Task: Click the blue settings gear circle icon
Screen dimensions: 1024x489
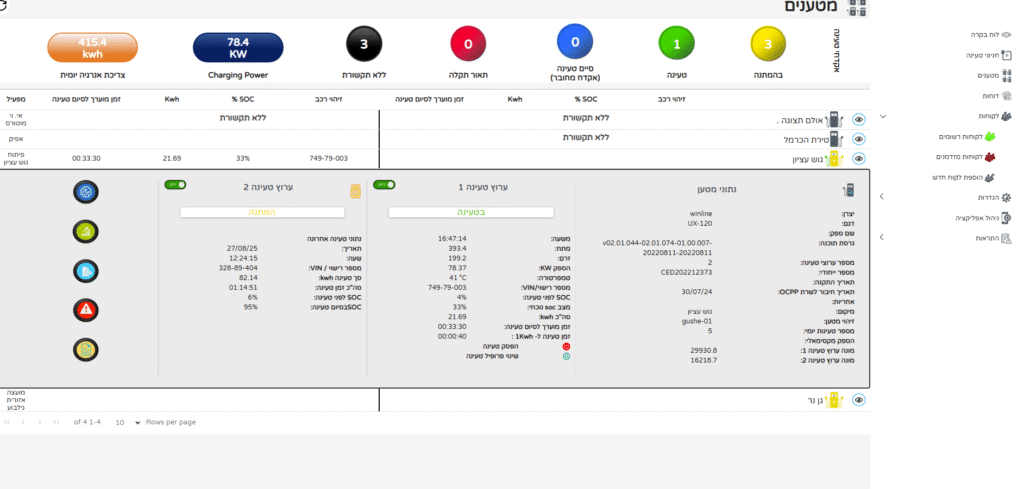Action: 87,192
